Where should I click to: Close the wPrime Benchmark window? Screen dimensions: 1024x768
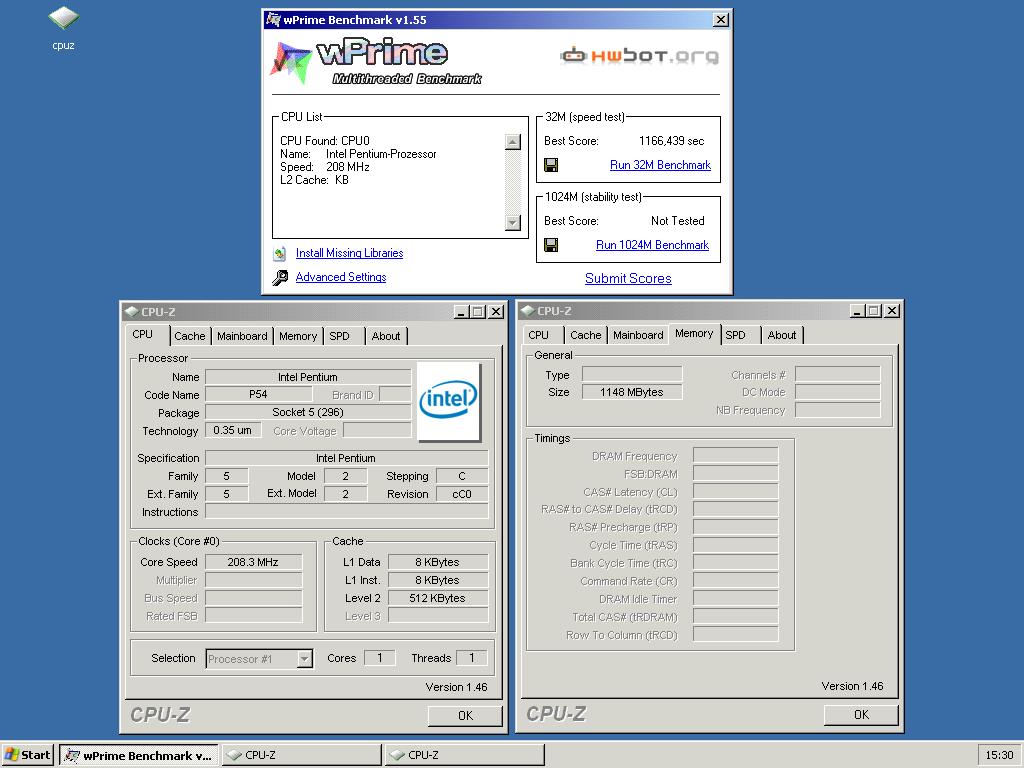pos(720,20)
